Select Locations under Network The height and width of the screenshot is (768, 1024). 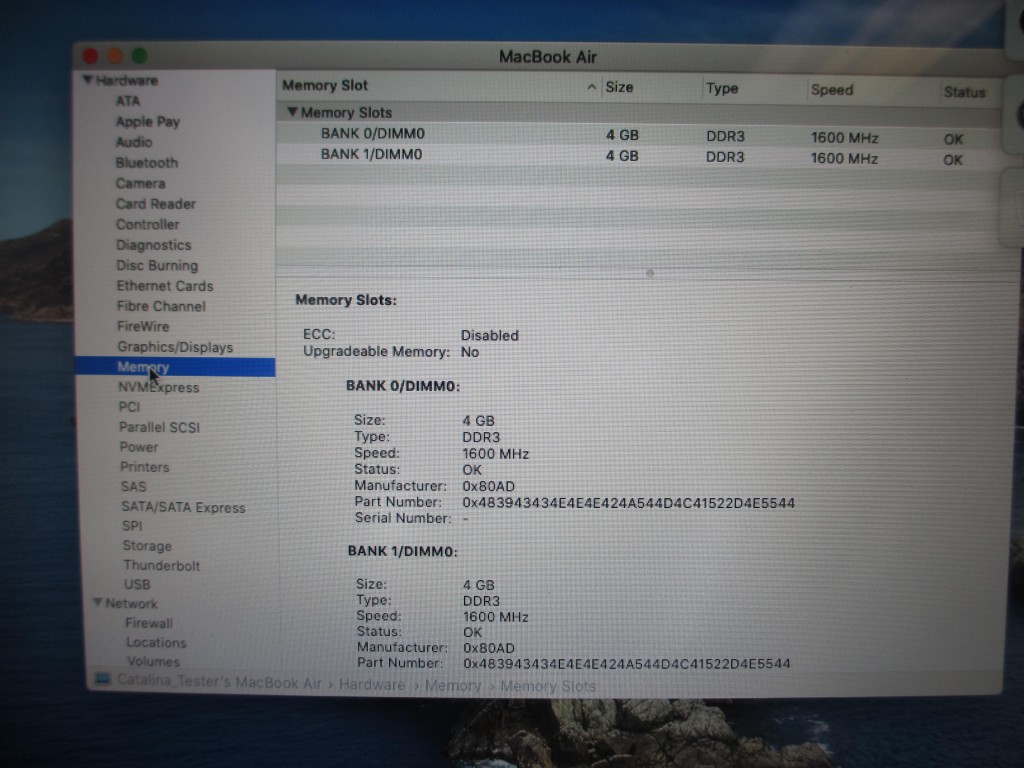pos(156,642)
